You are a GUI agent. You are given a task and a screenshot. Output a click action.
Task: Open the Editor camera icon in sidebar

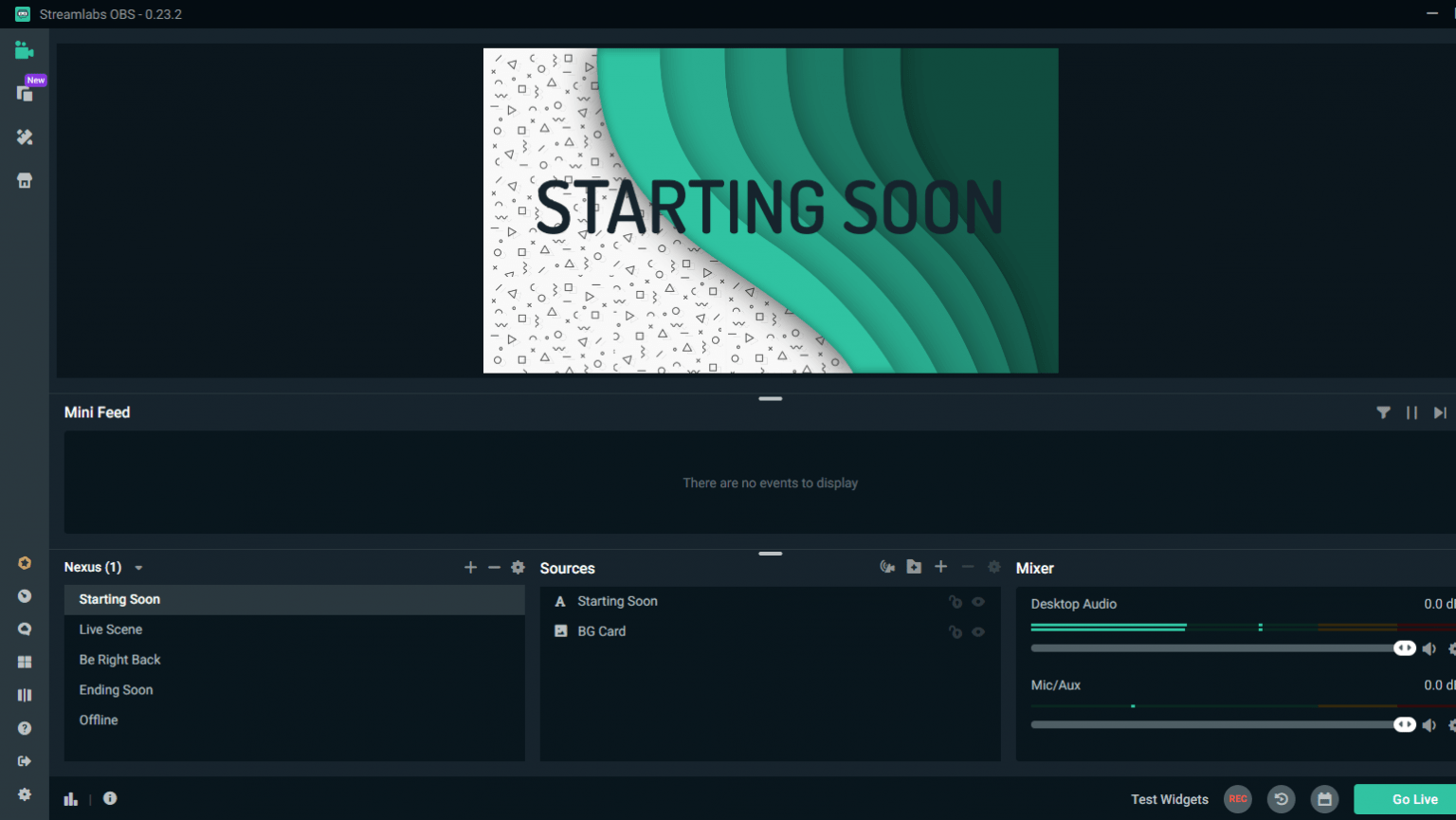(25, 49)
